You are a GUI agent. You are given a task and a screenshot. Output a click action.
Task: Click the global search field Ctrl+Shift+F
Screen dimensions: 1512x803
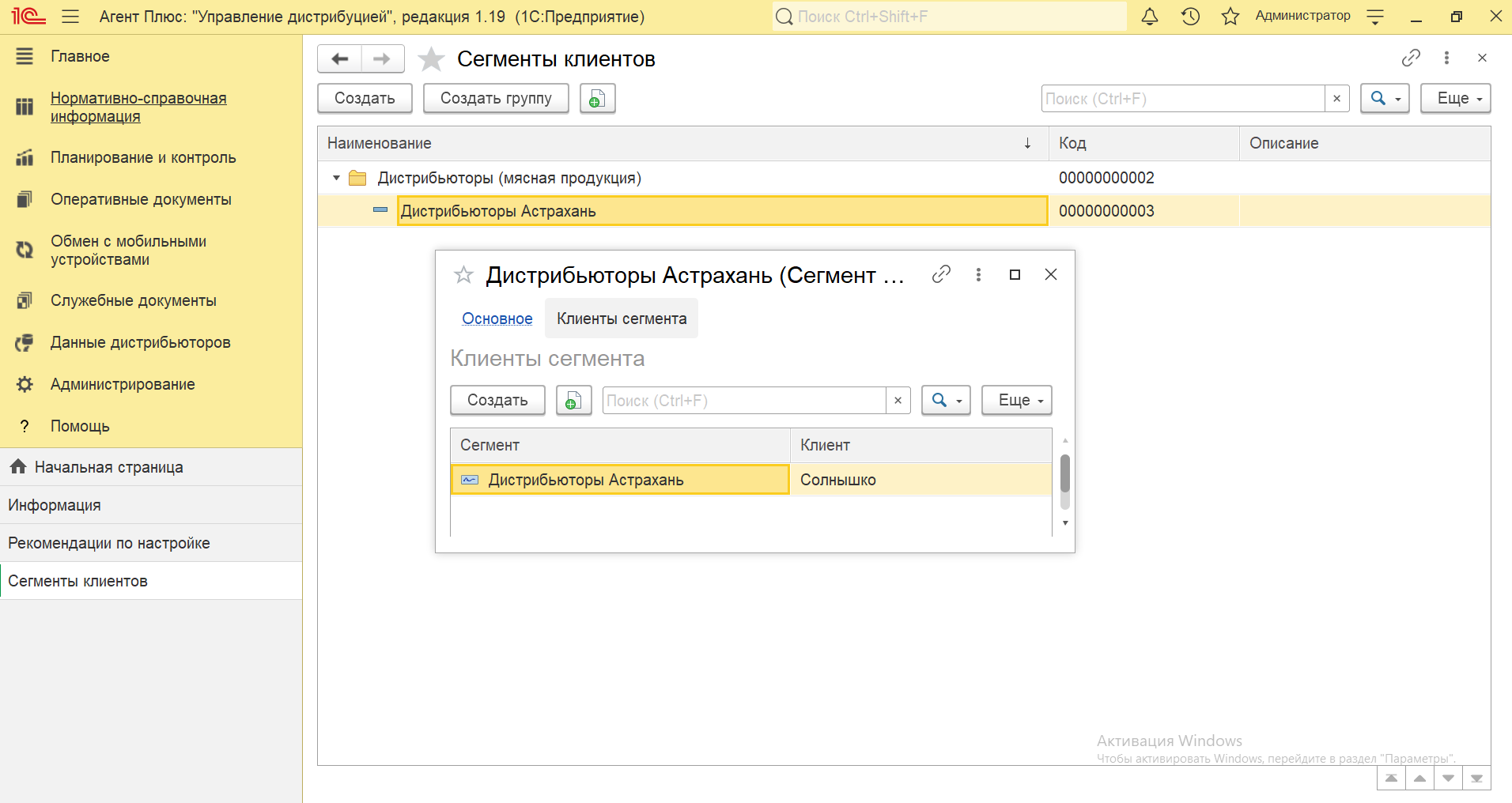[x=949, y=17]
